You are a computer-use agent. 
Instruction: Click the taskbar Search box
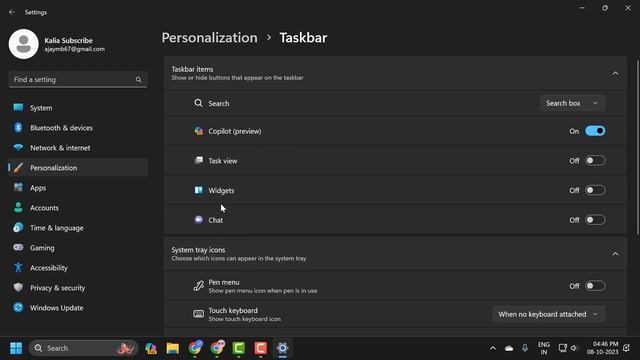pos(84,348)
